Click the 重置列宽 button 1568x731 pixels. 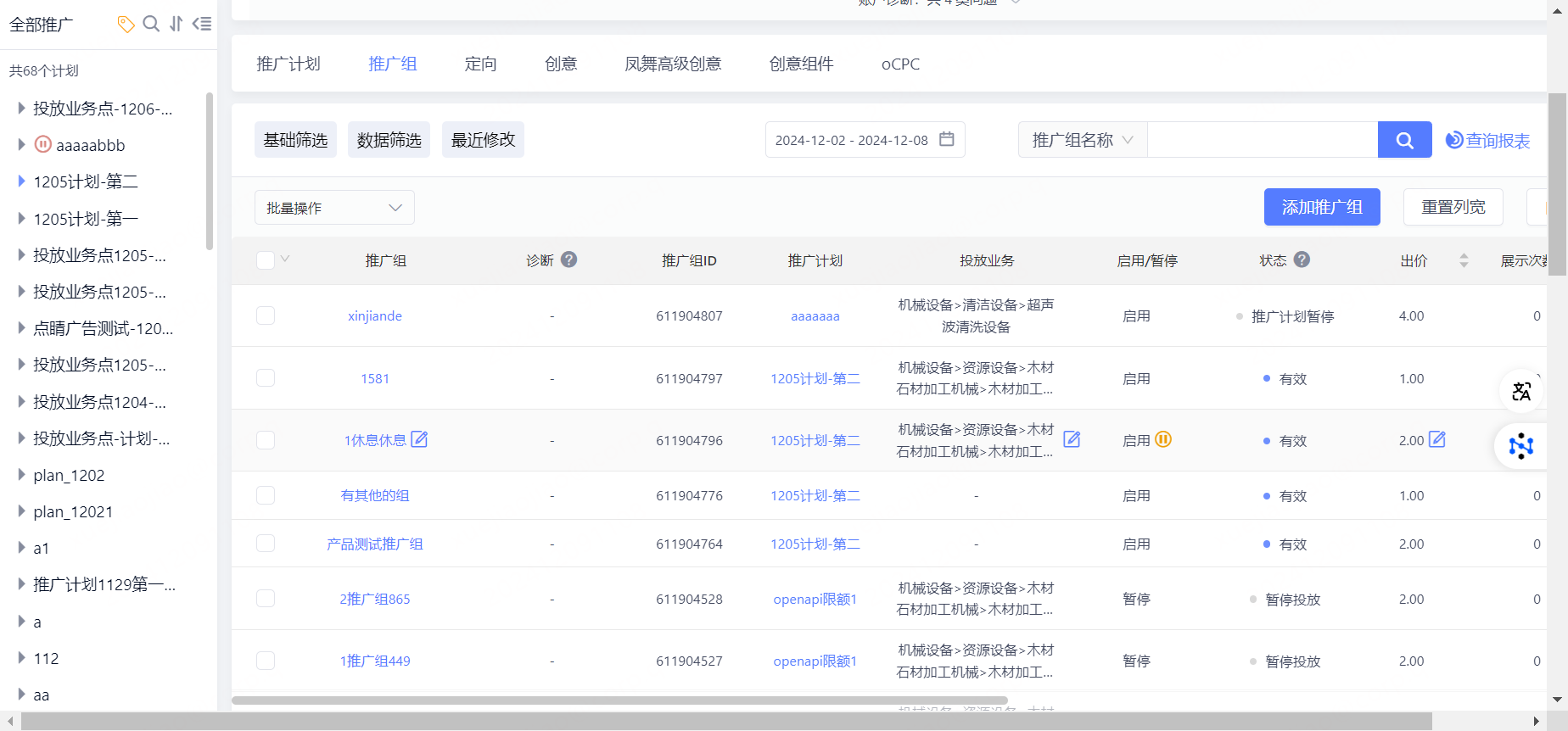point(1453,207)
